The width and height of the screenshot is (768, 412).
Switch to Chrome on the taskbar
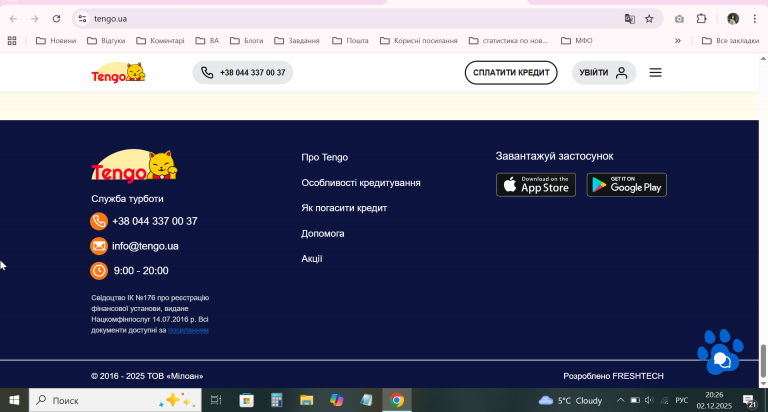pyautogui.click(x=397, y=400)
